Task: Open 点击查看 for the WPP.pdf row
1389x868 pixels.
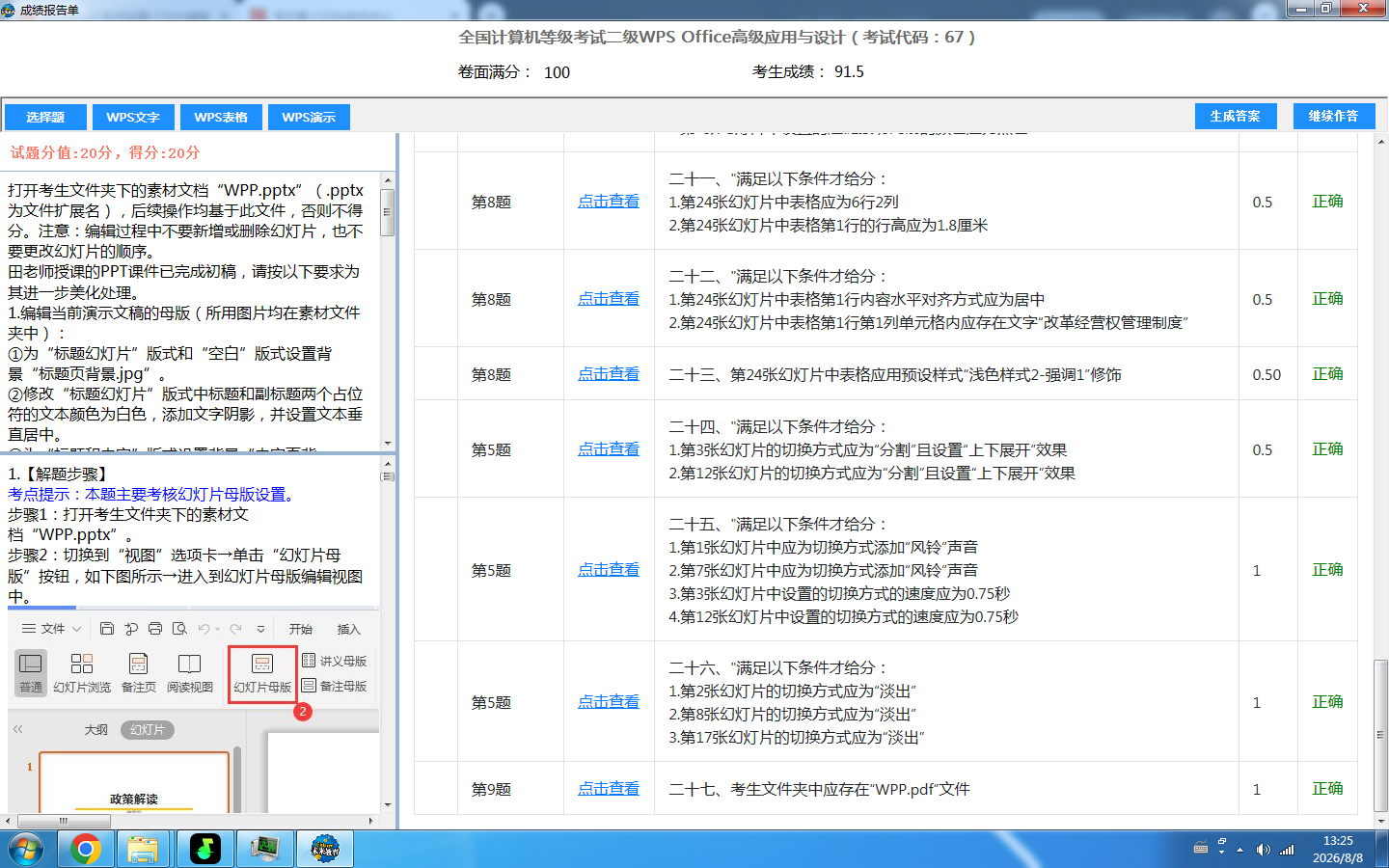Action: tap(609, 789)
